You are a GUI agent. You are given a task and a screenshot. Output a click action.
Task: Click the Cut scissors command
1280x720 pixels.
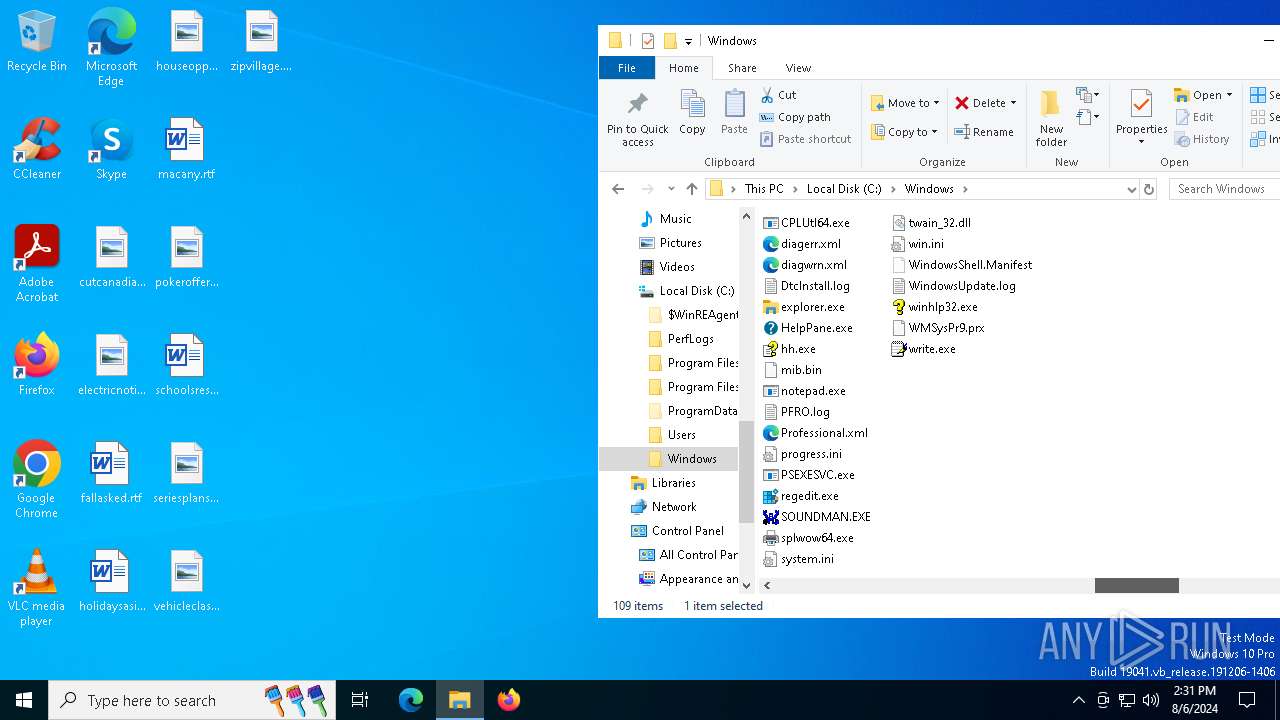tap(778, 95)
